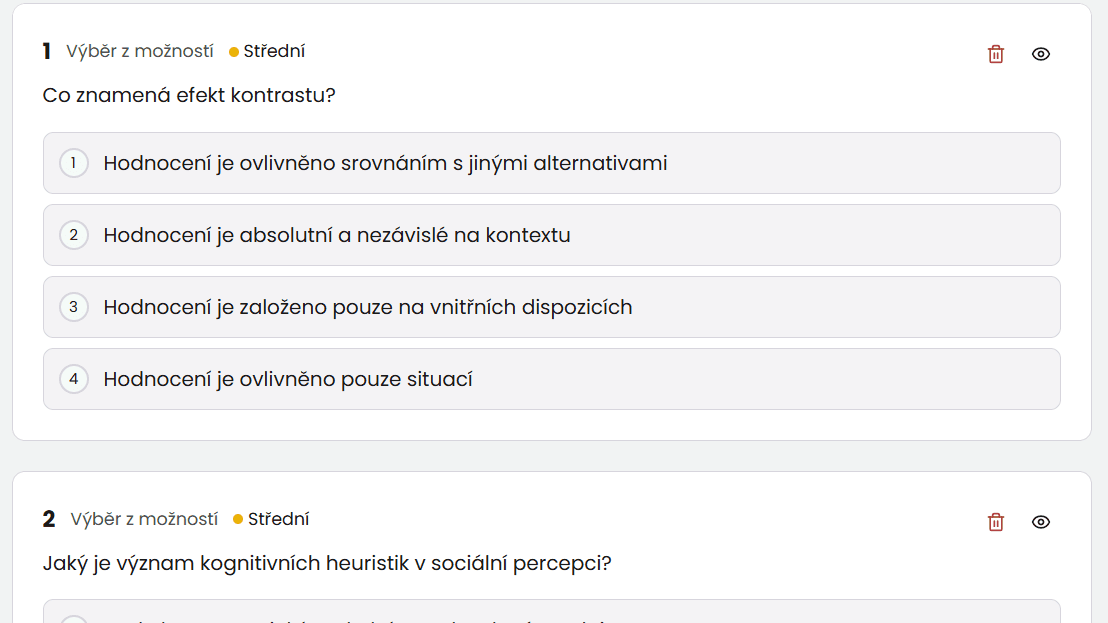Image resolution: width=1108 pixels, height=623 pixels.
Task: Click the circle marker beside answer option 2
Action: pos(74,235)
